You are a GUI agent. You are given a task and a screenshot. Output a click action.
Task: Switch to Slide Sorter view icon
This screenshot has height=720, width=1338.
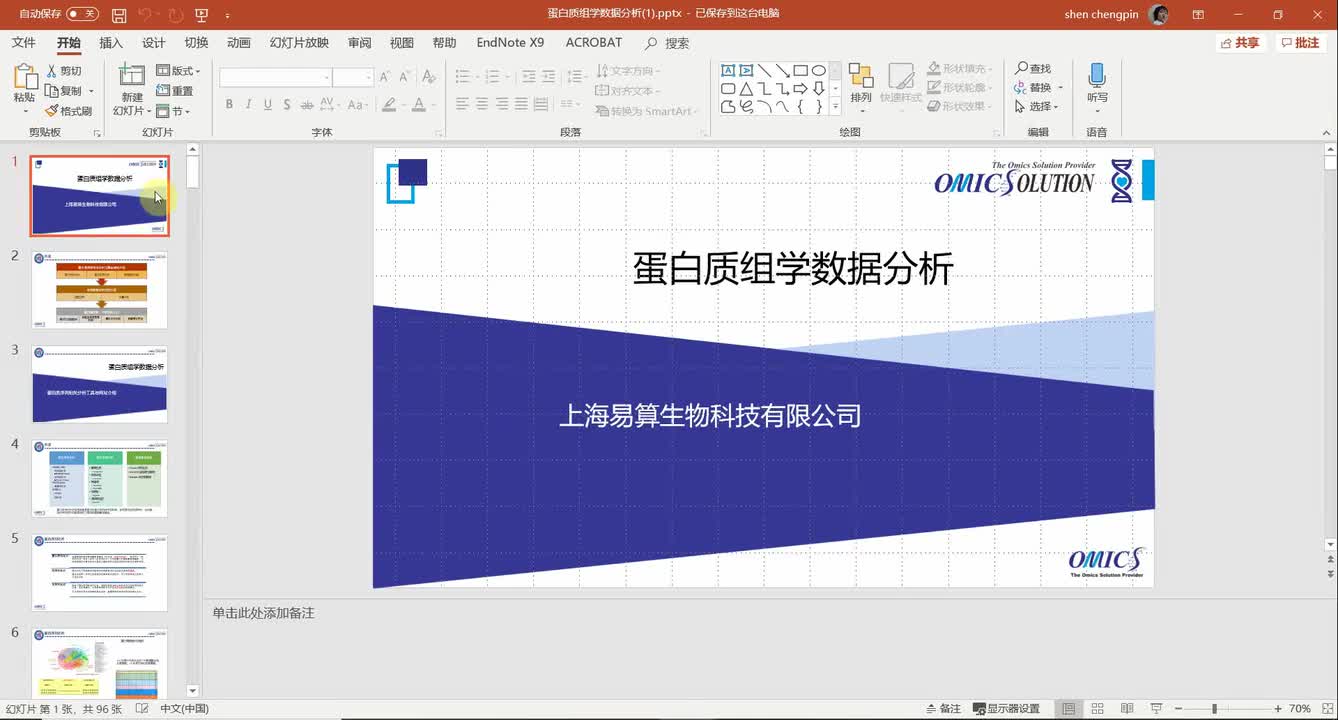[x=1097, y=709]
